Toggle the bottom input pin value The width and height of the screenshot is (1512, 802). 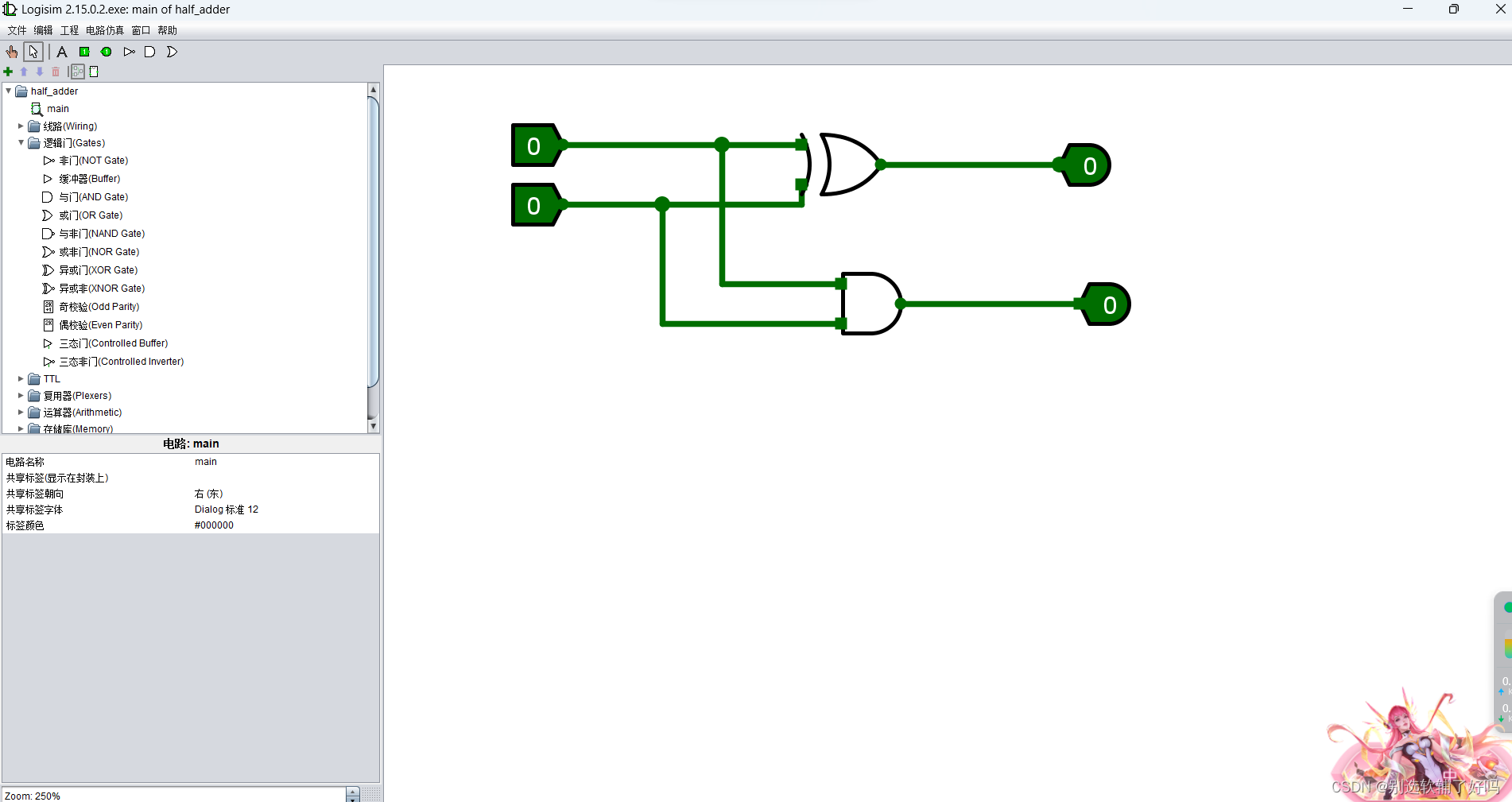point(534,205)
